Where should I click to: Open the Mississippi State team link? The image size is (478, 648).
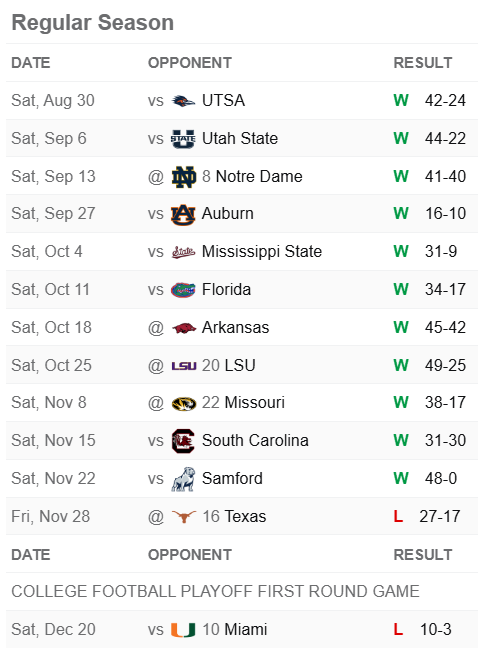262,252
